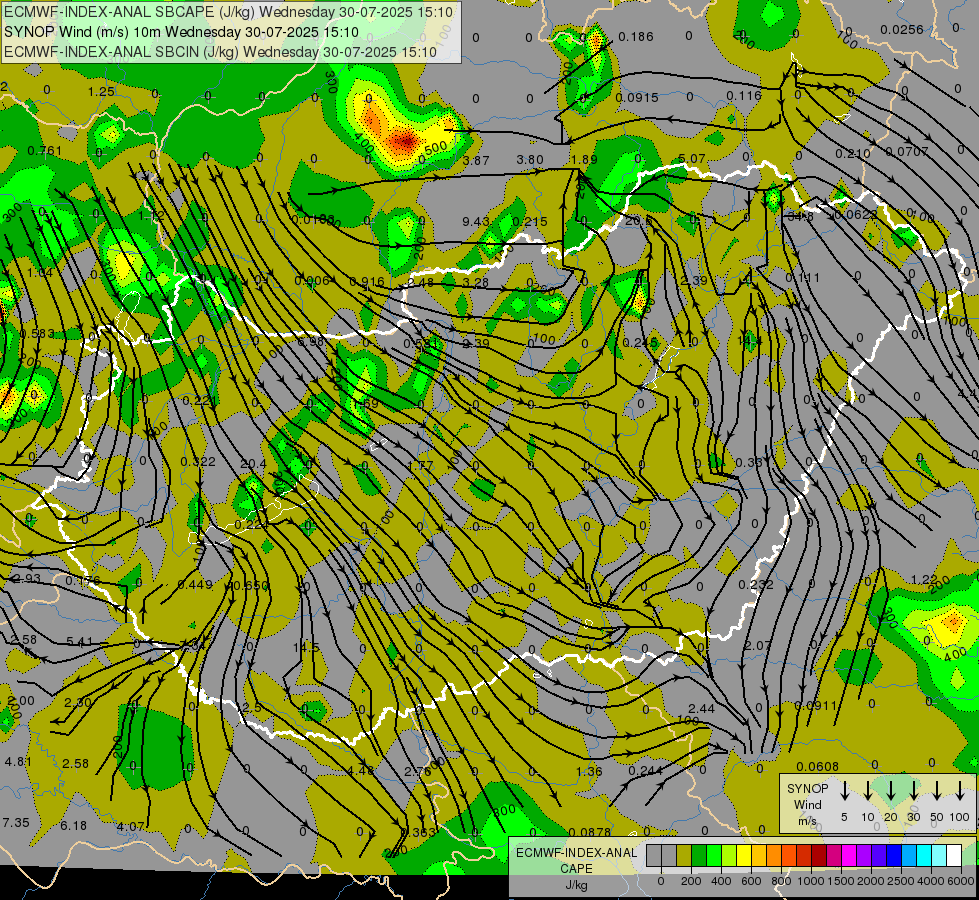Click the 6.18 value at bottom left
This screenshot has height=900, width=979.
pos(74,826)
